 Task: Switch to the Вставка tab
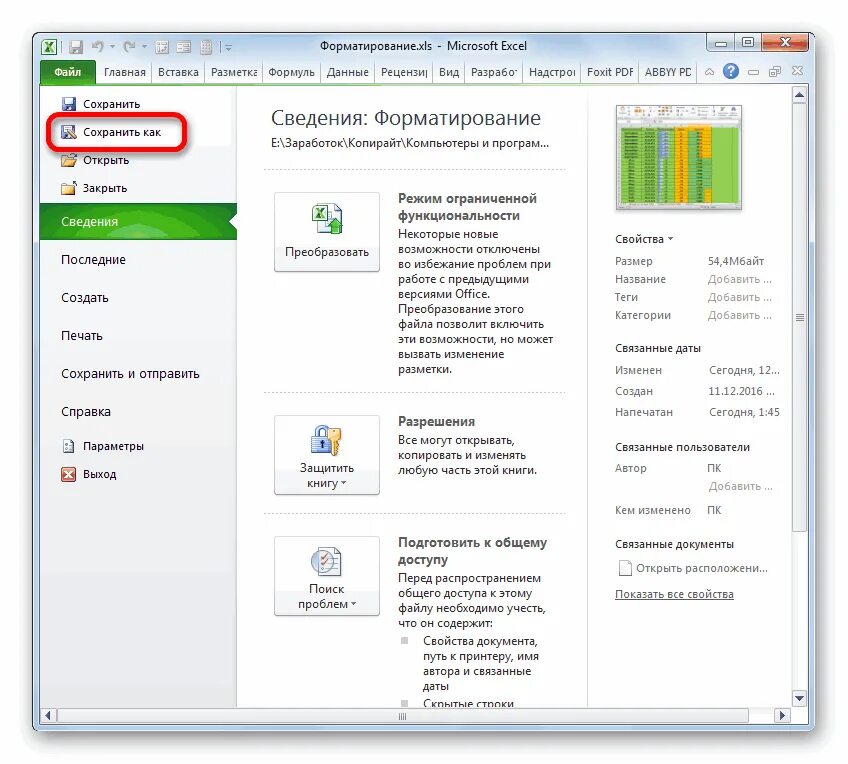pyautogui.click(x=178, y=72)
